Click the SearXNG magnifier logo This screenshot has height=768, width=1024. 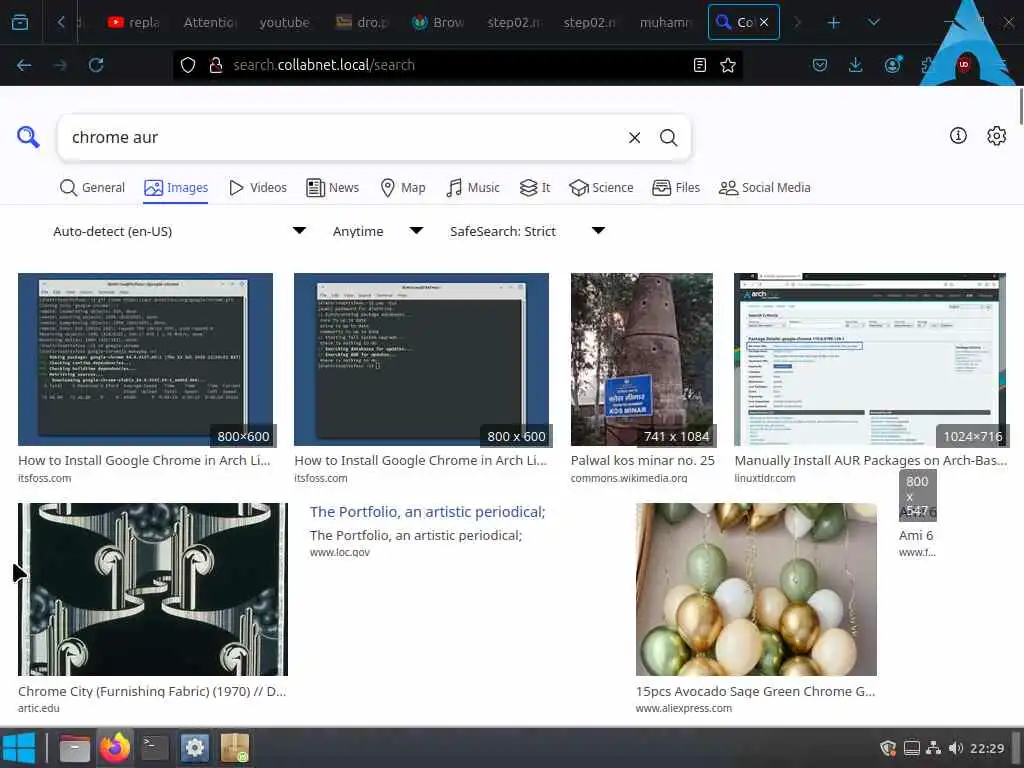pos(28,137)
